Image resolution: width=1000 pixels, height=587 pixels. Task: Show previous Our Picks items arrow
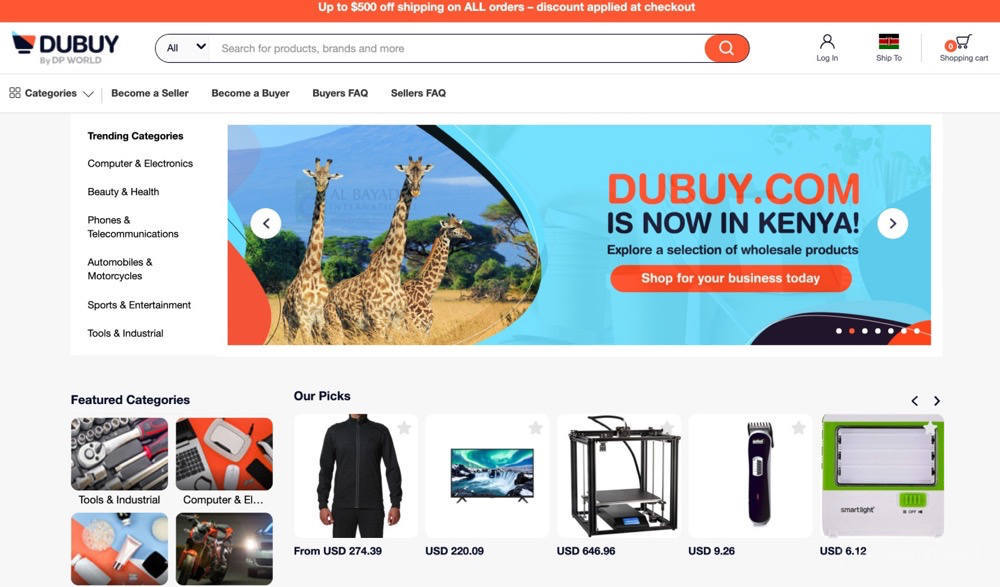pyautogui.click(x=915, y=401)
